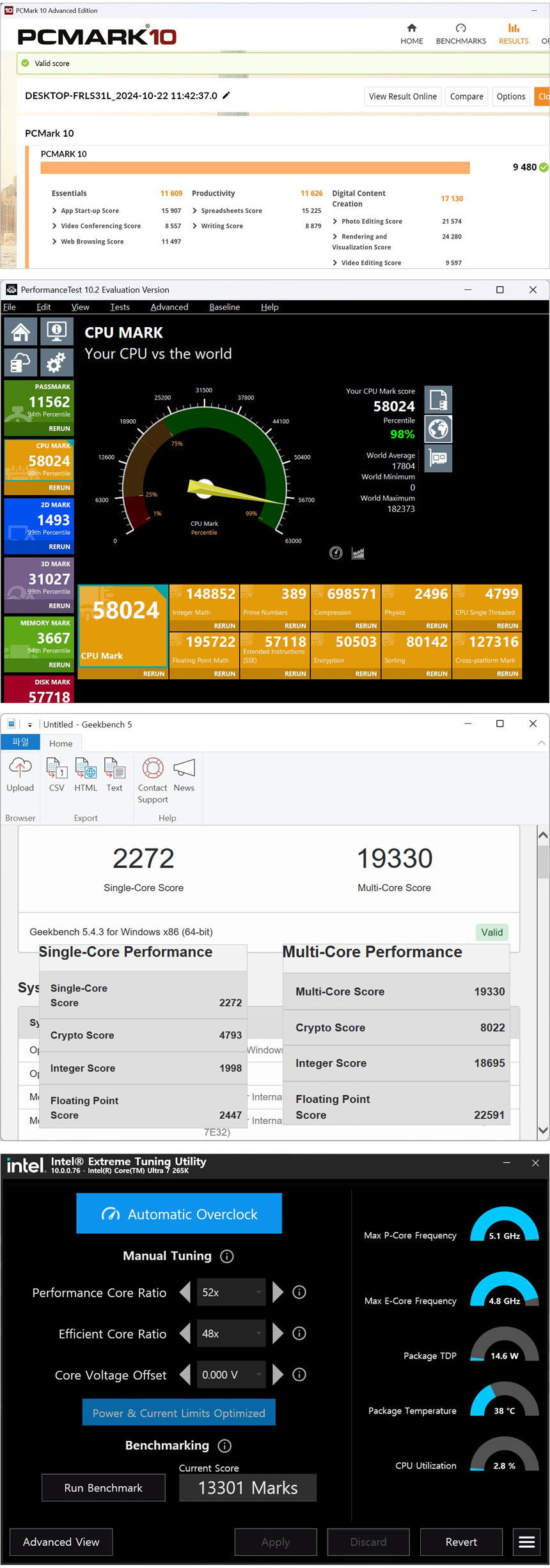Screen dimensions: 550x1568
Task: Click the Geekbench quick access save icon in the title bar
Action: [12, 724]
